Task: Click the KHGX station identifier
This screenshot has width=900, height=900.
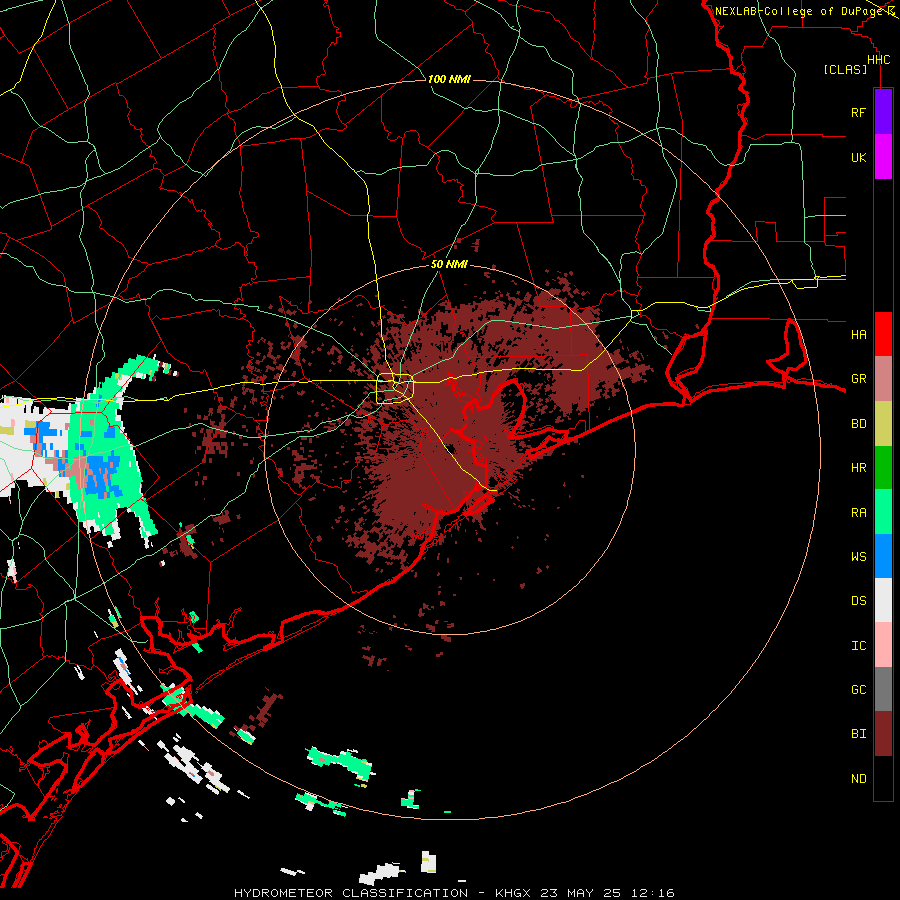Action: coord(513,893)
